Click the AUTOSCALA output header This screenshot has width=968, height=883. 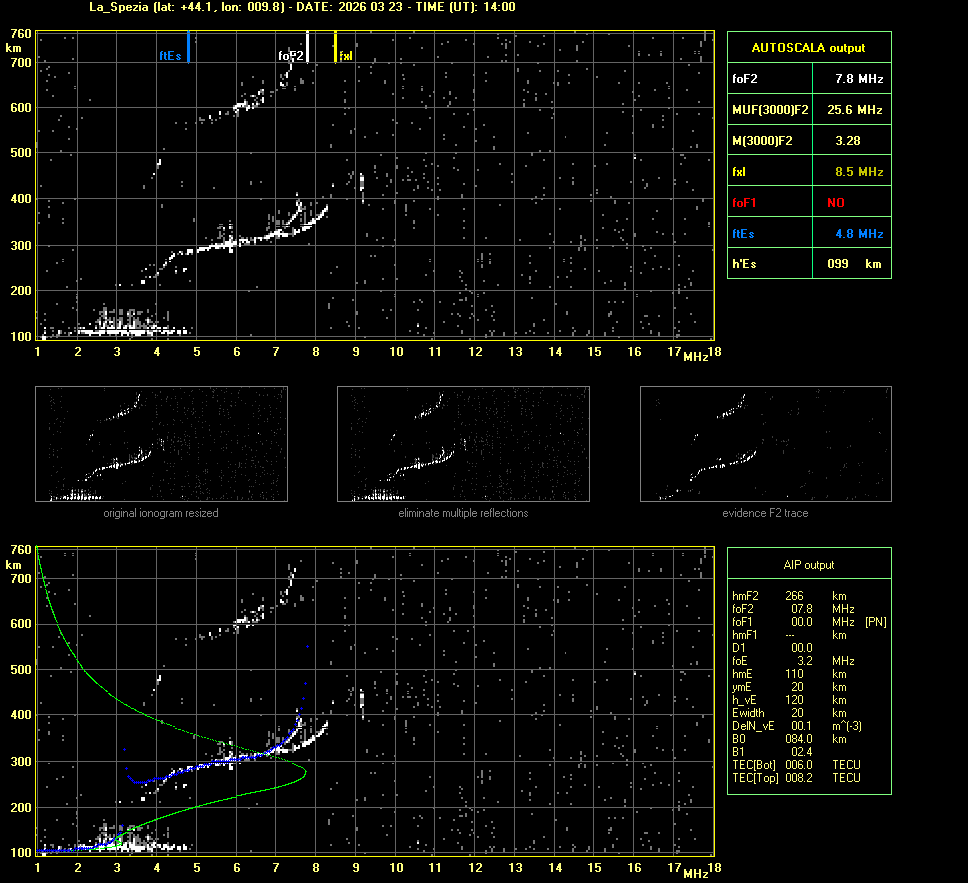pos(808,47)
